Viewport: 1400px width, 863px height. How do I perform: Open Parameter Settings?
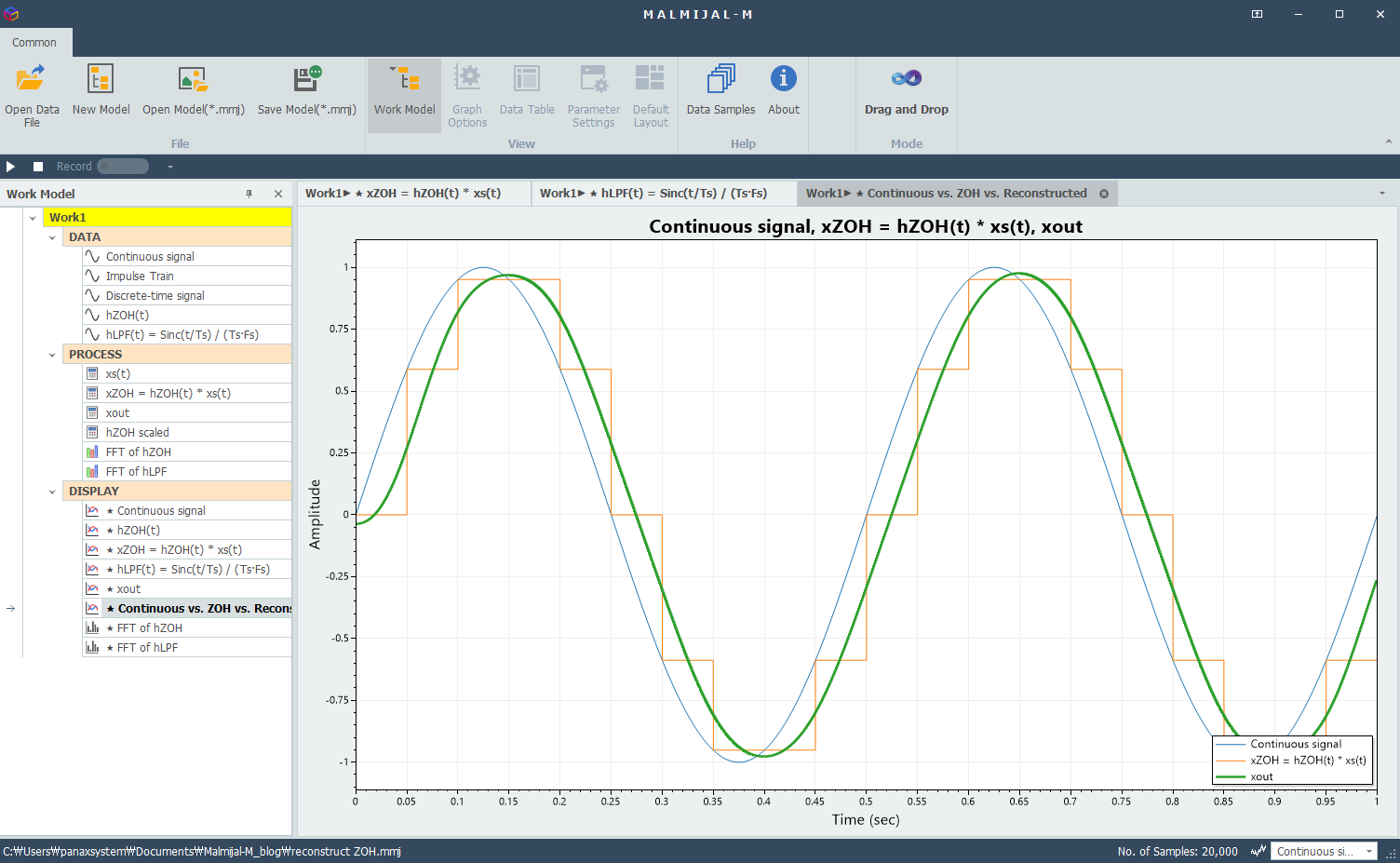[593, 96]
